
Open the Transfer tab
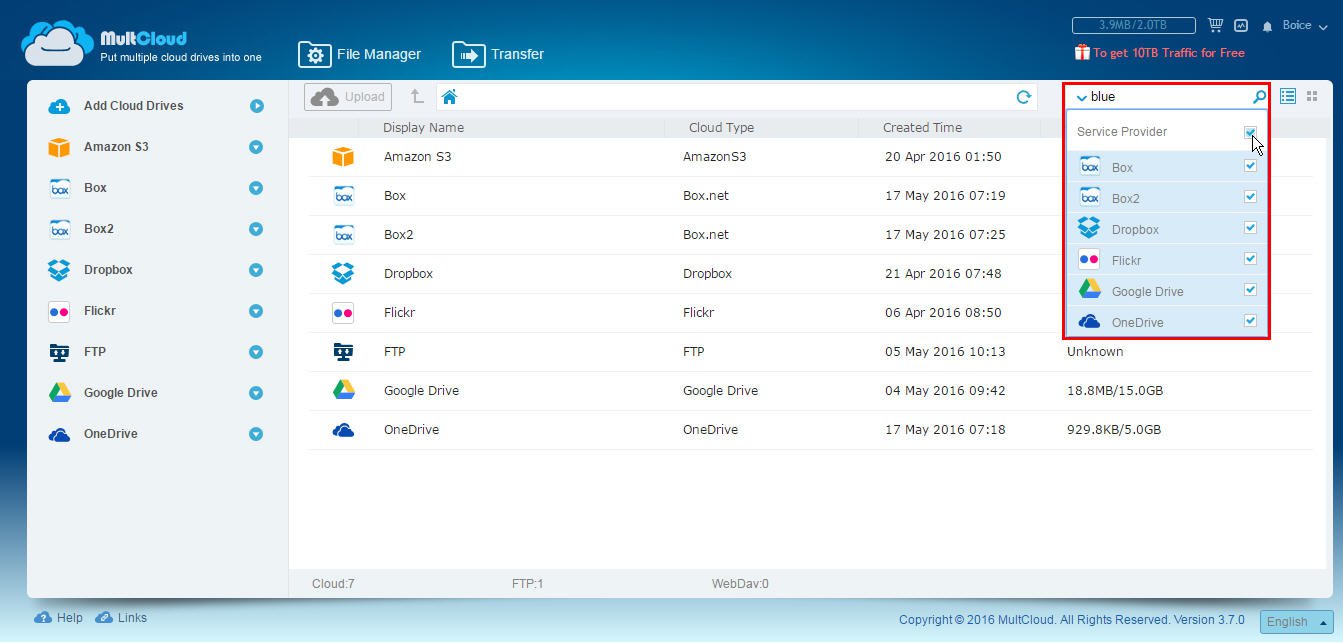(x=498, y=54)
